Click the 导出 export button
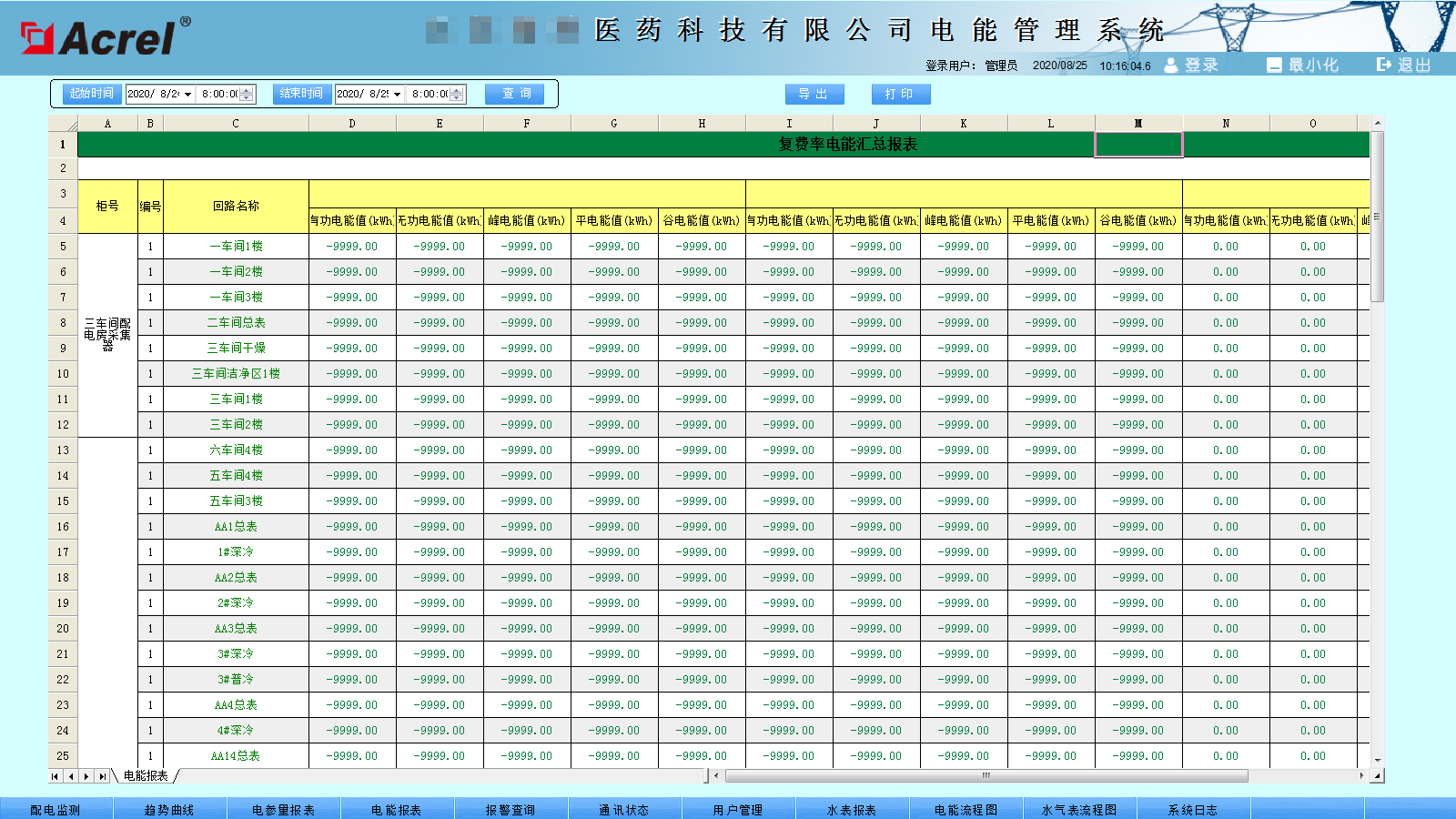Viewport: 1456px width, 819px height. tap(814, 94)
